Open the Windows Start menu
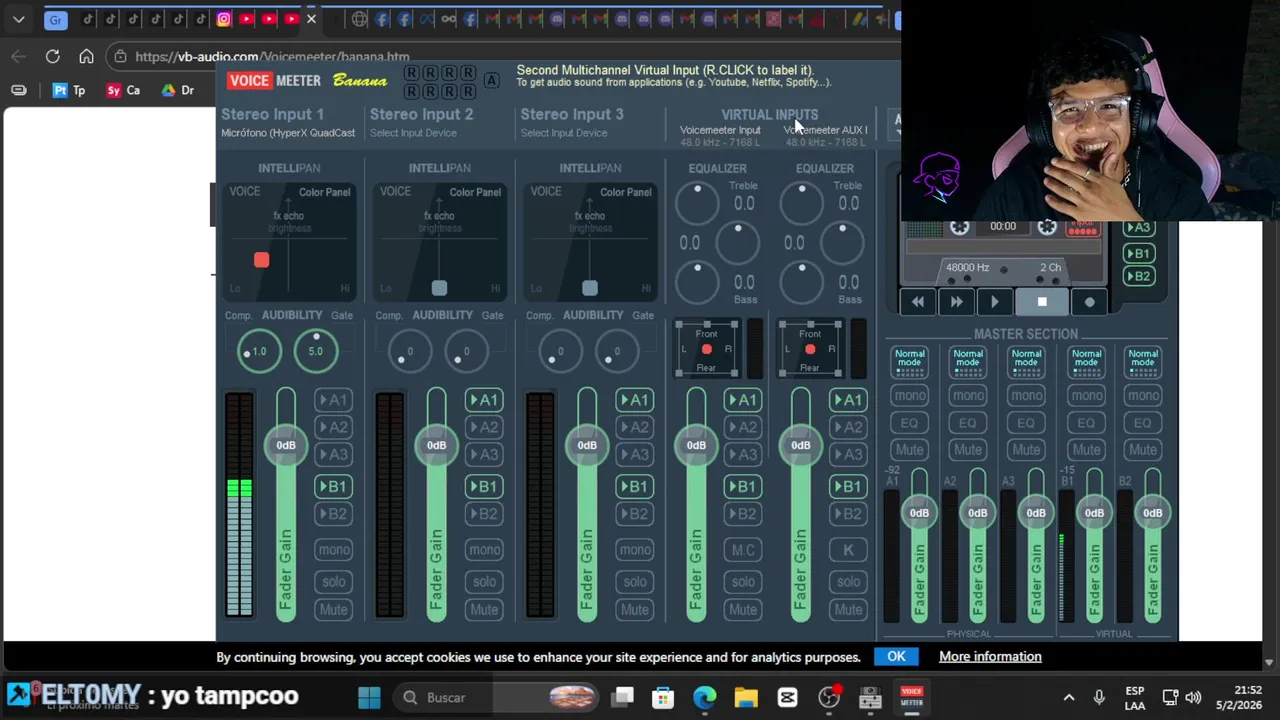Screen dimensions: 1280x720 369,697
